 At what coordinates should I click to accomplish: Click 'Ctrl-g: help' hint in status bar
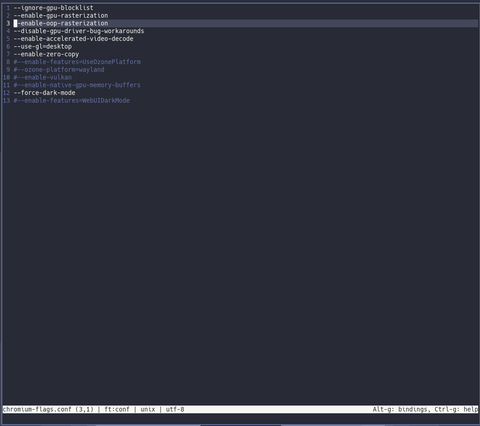456,409
